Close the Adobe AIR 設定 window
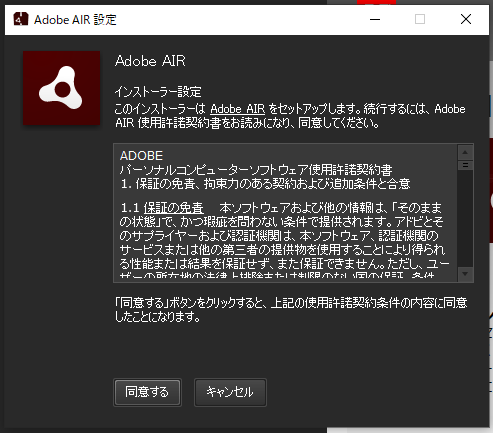493x433 pixels. click(x=466, y=19)
